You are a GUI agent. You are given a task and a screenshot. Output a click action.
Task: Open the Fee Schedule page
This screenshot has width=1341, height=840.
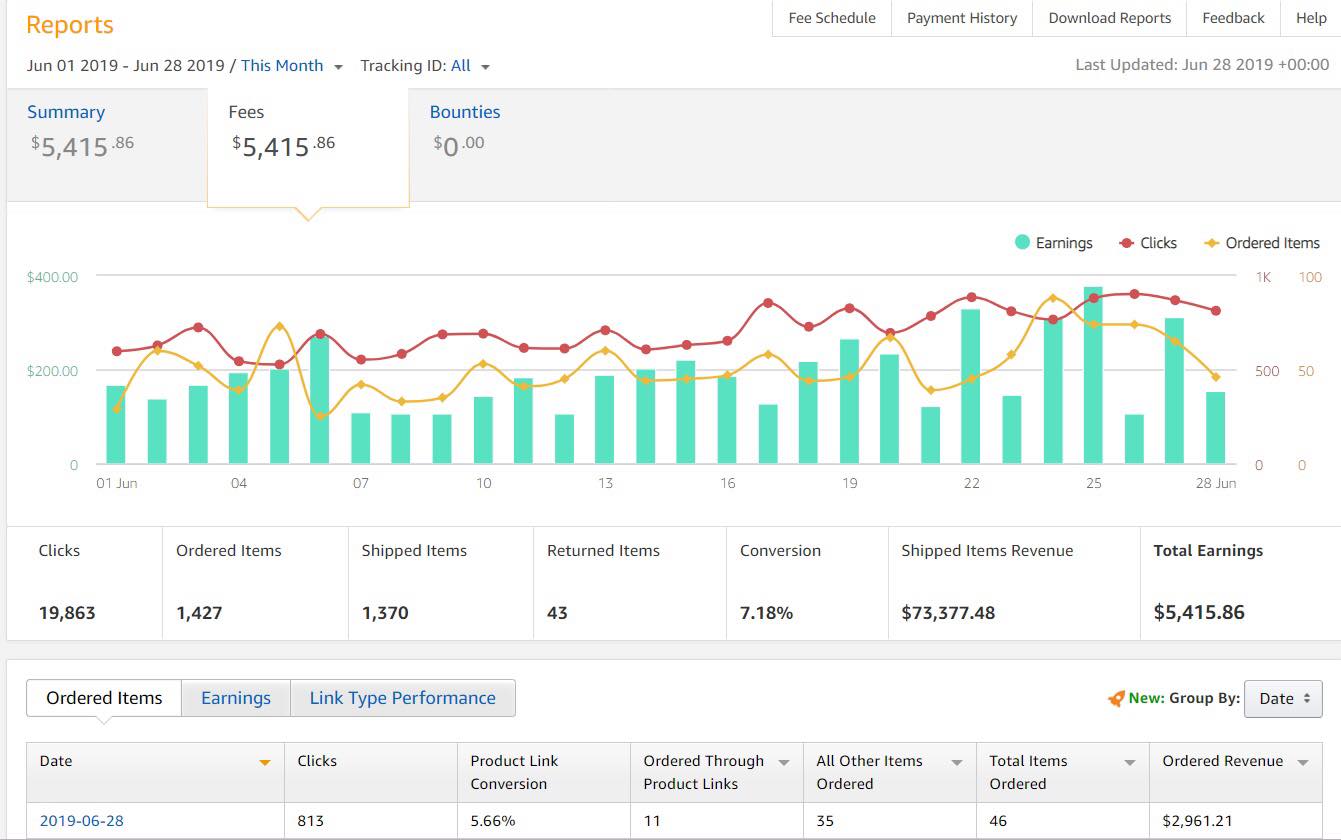(x=831, y=18)
